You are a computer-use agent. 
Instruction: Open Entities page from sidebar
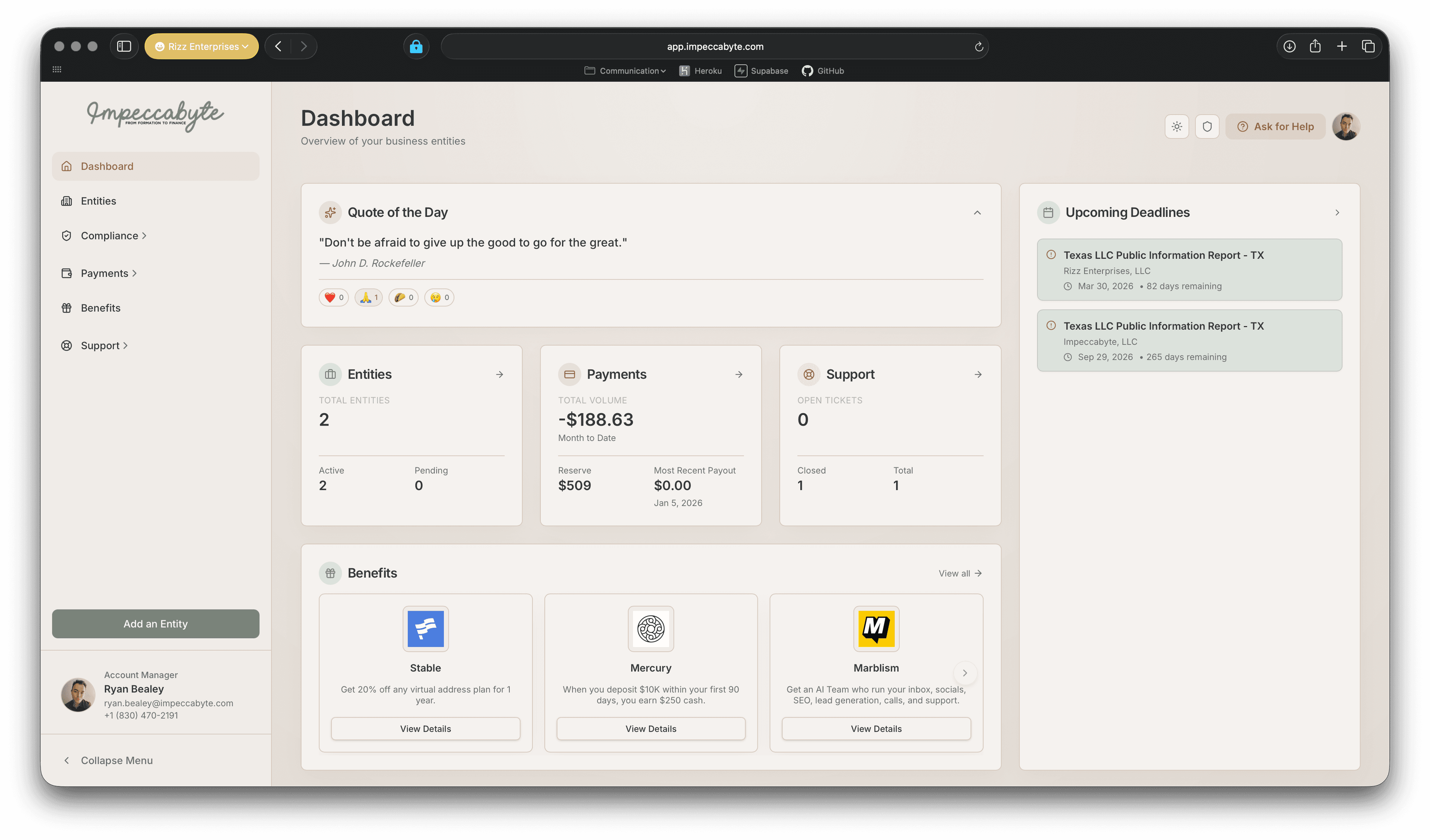tap(98, 201)
